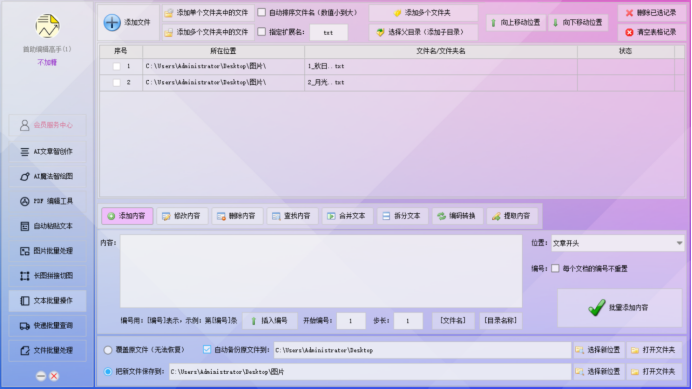Click the 向上移动位置 button
The height and width of the screenshot is (389, 692).
(x=516, y=23)
